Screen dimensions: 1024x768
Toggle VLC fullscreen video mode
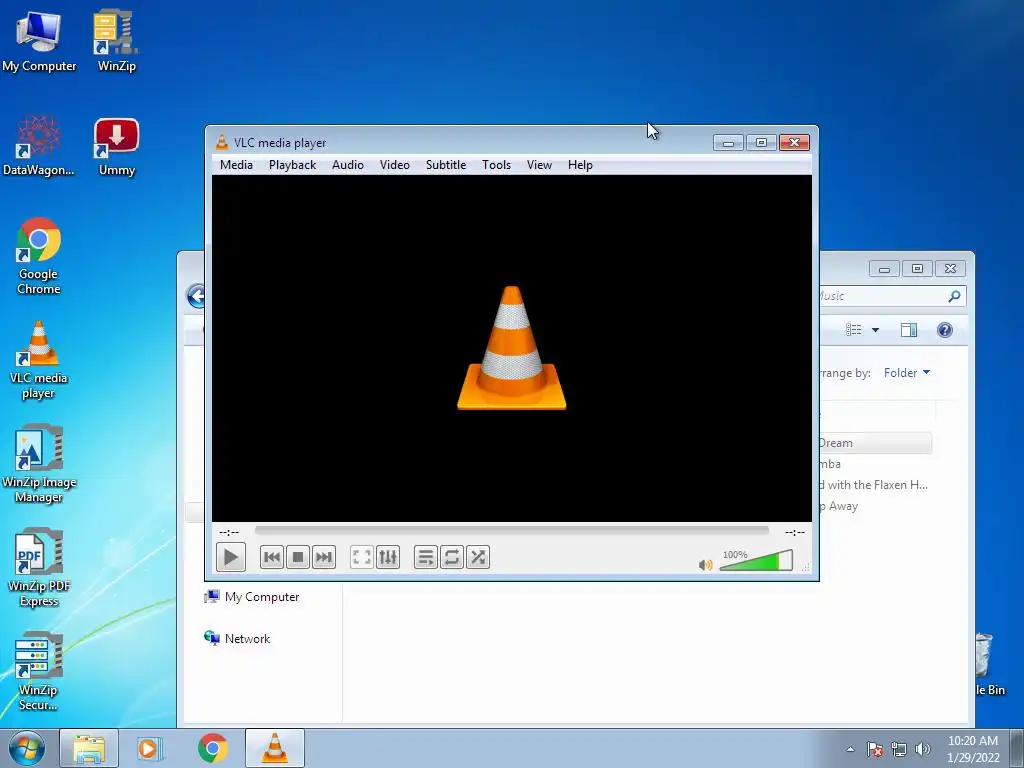[362, 557]
